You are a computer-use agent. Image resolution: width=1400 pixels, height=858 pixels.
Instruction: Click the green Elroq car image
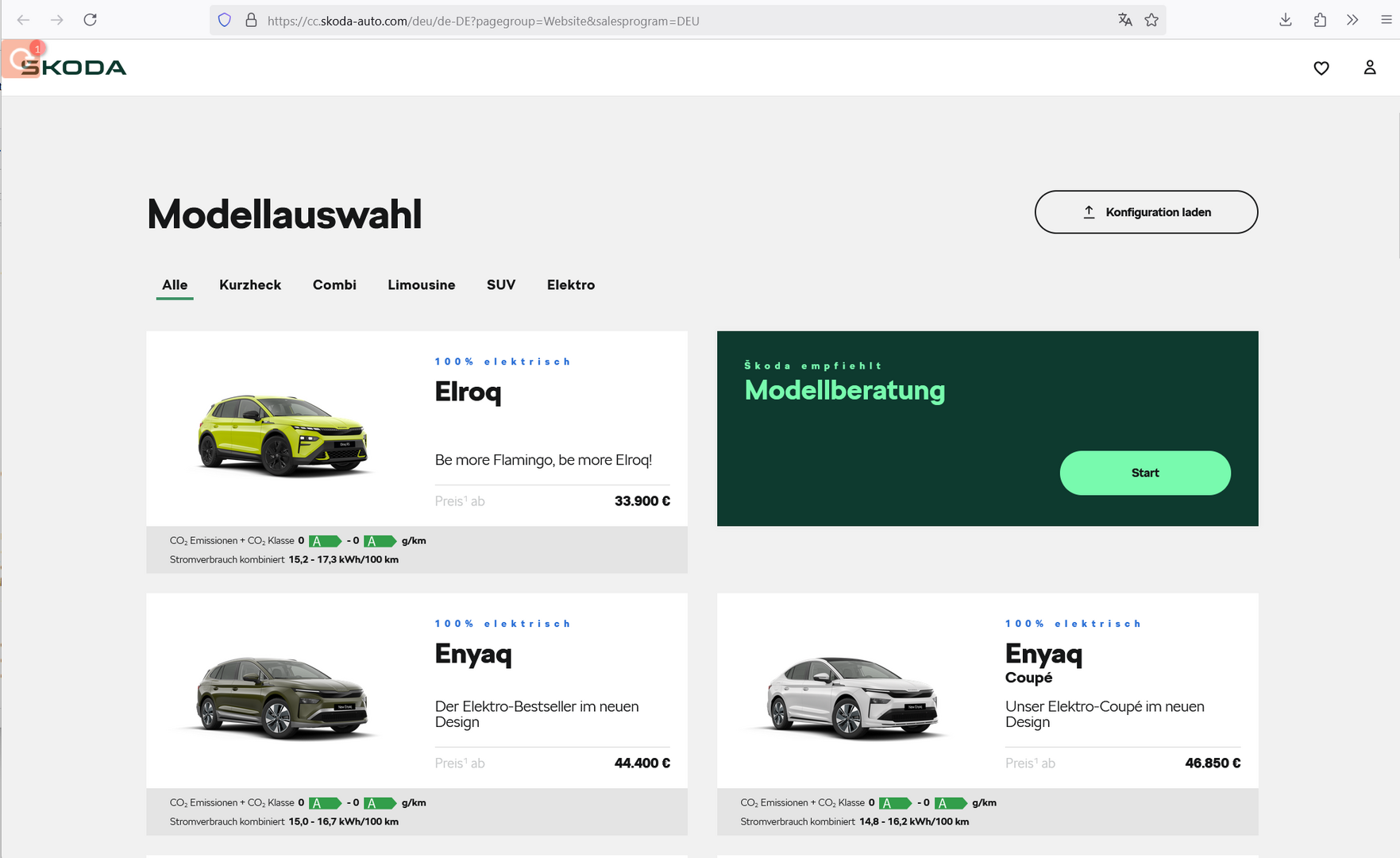[283, 435]
